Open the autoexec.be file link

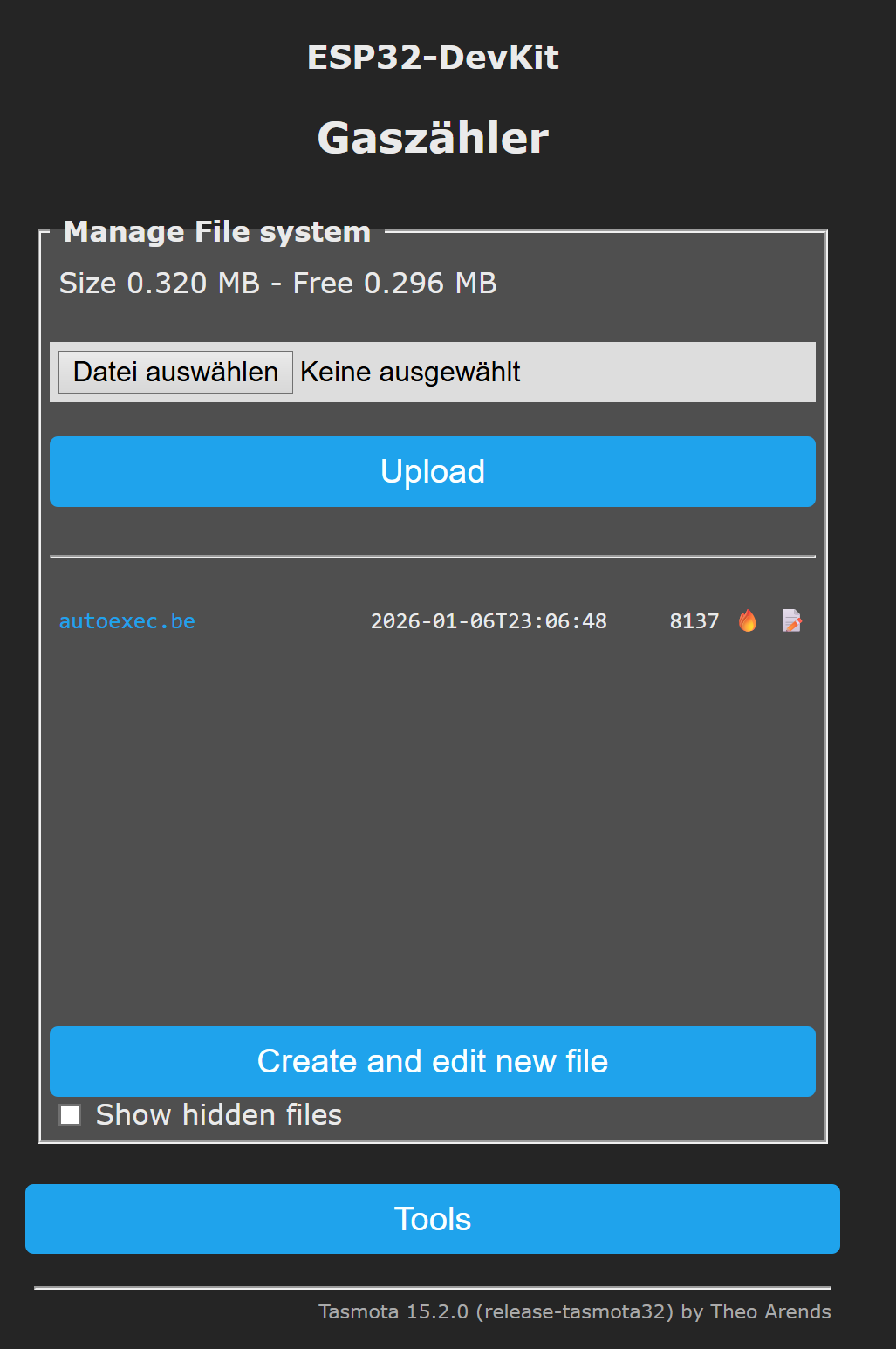coord(127,621)
